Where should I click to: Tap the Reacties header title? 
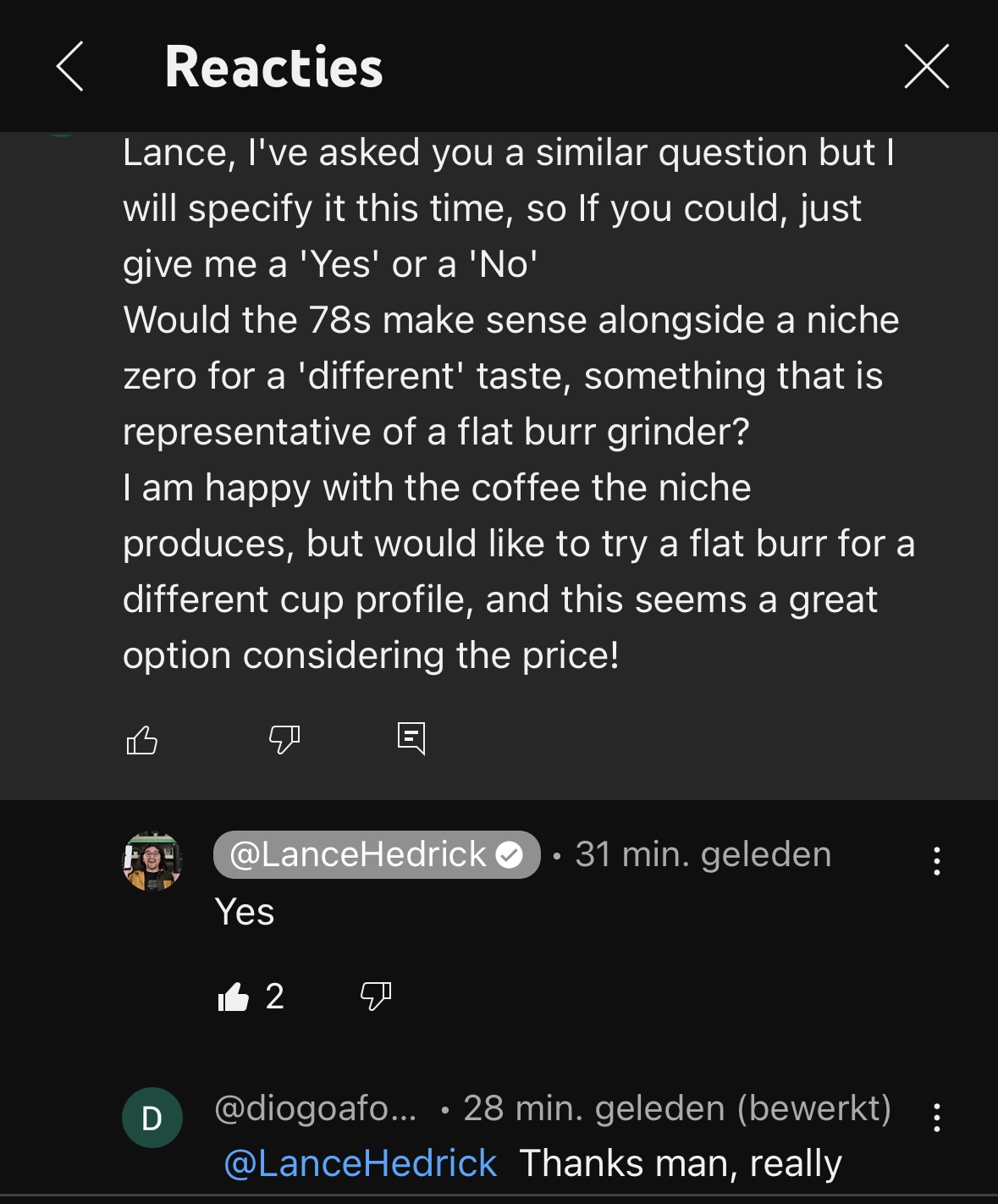coord(273,67)
